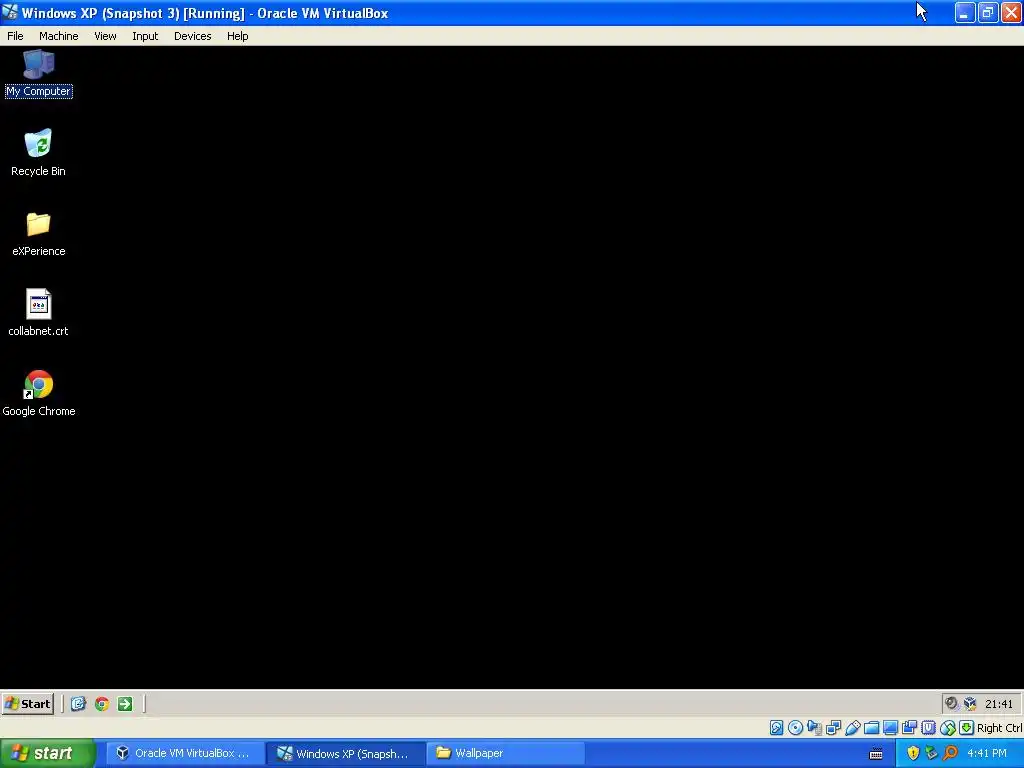Click the mouse integration status icon
Viewport: 1024px width, 768px height.
(x=948, y=728)
